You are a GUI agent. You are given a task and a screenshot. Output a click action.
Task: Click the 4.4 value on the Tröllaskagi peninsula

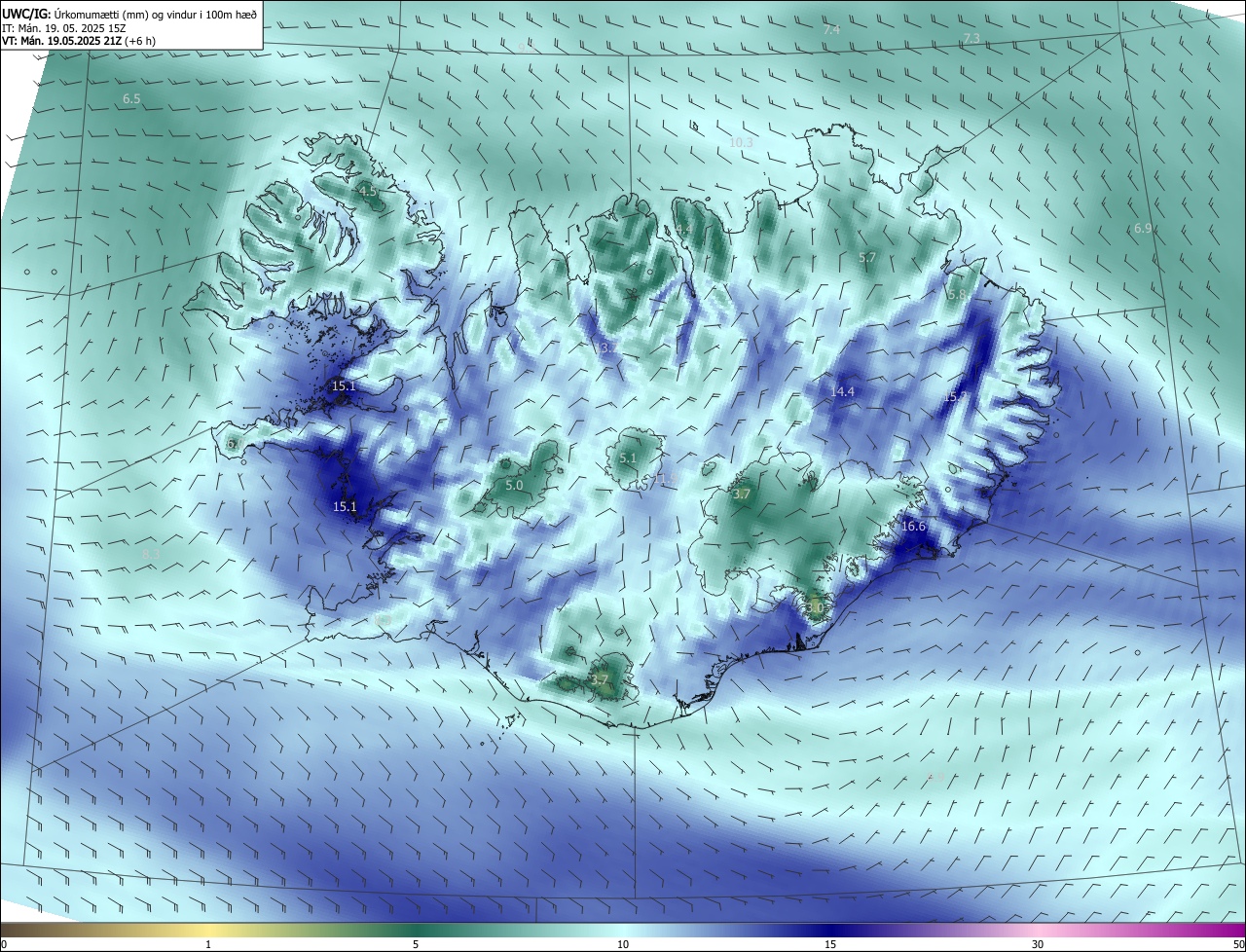point(684,229)
